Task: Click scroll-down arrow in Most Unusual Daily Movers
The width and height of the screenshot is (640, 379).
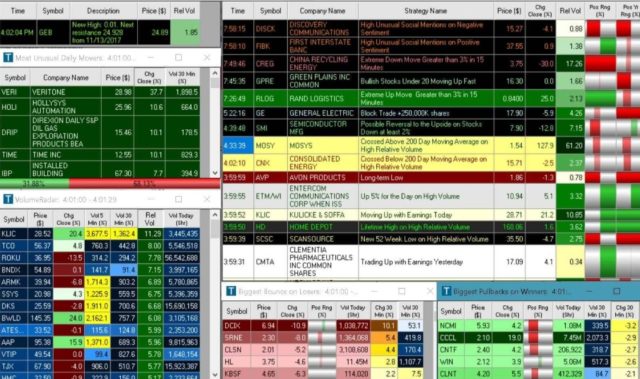Action: (x=215, y=173)
